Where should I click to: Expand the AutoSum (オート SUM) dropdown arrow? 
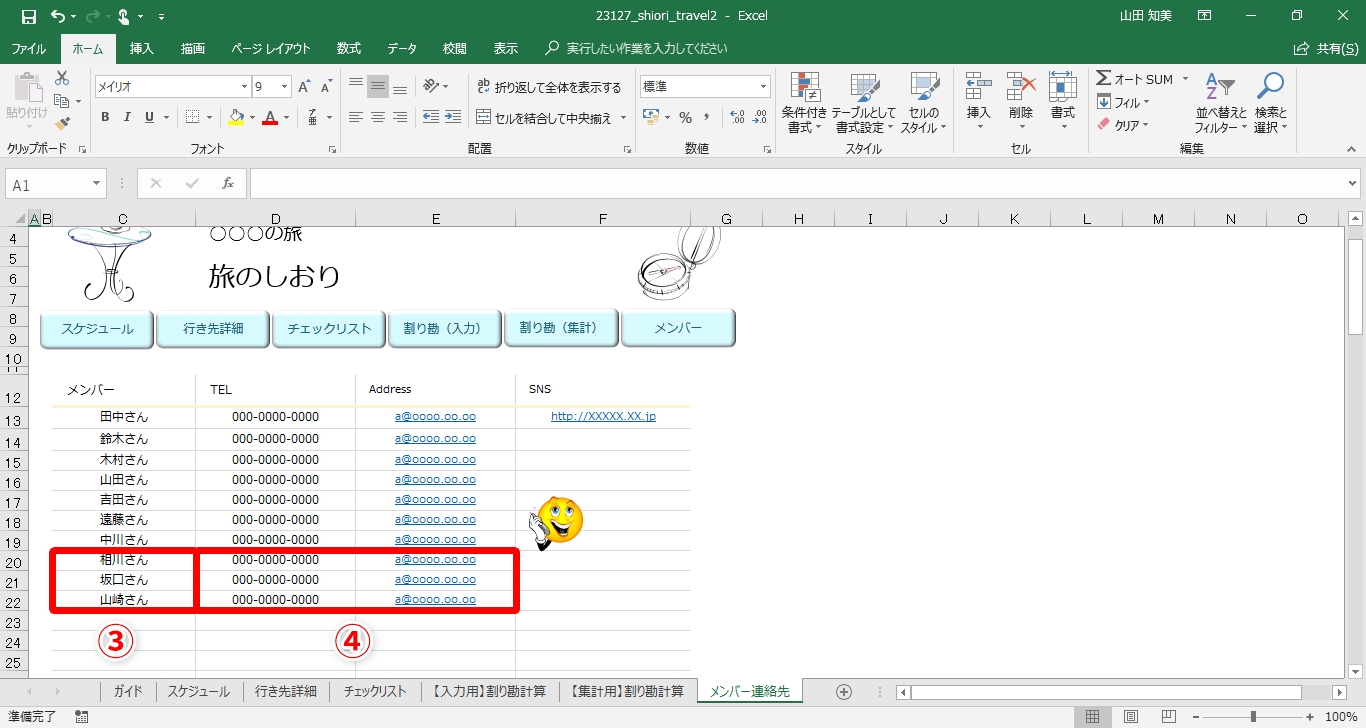click(x=1185, y=79)
